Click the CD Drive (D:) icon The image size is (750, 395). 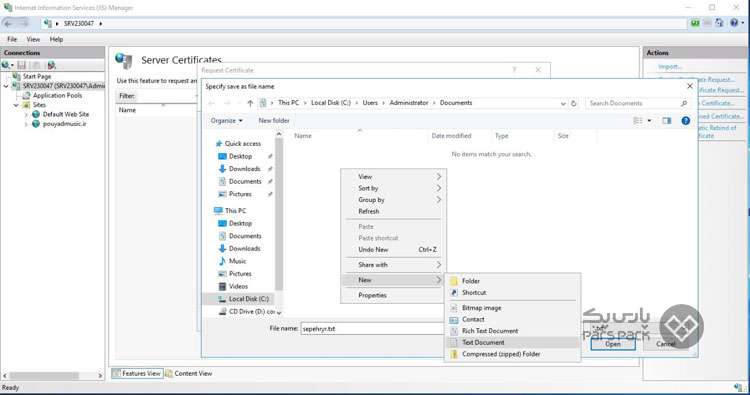[222, 312]
